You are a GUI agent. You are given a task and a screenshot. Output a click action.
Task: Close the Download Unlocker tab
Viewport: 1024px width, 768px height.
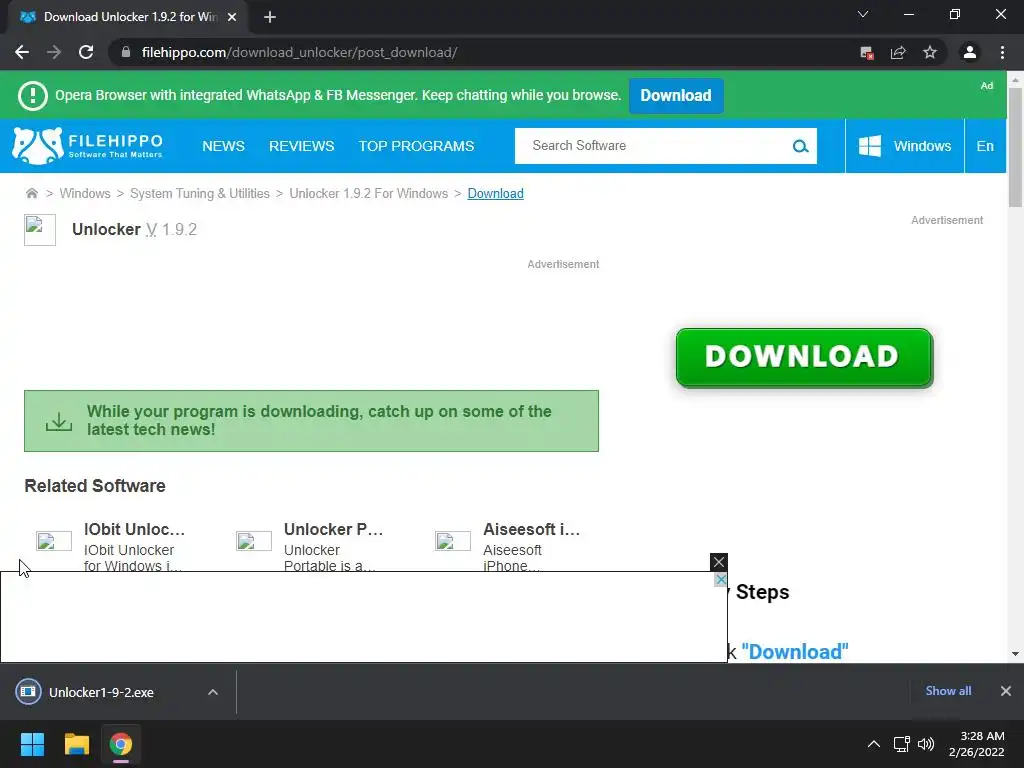pyautogui.click(x=232, y=17)
